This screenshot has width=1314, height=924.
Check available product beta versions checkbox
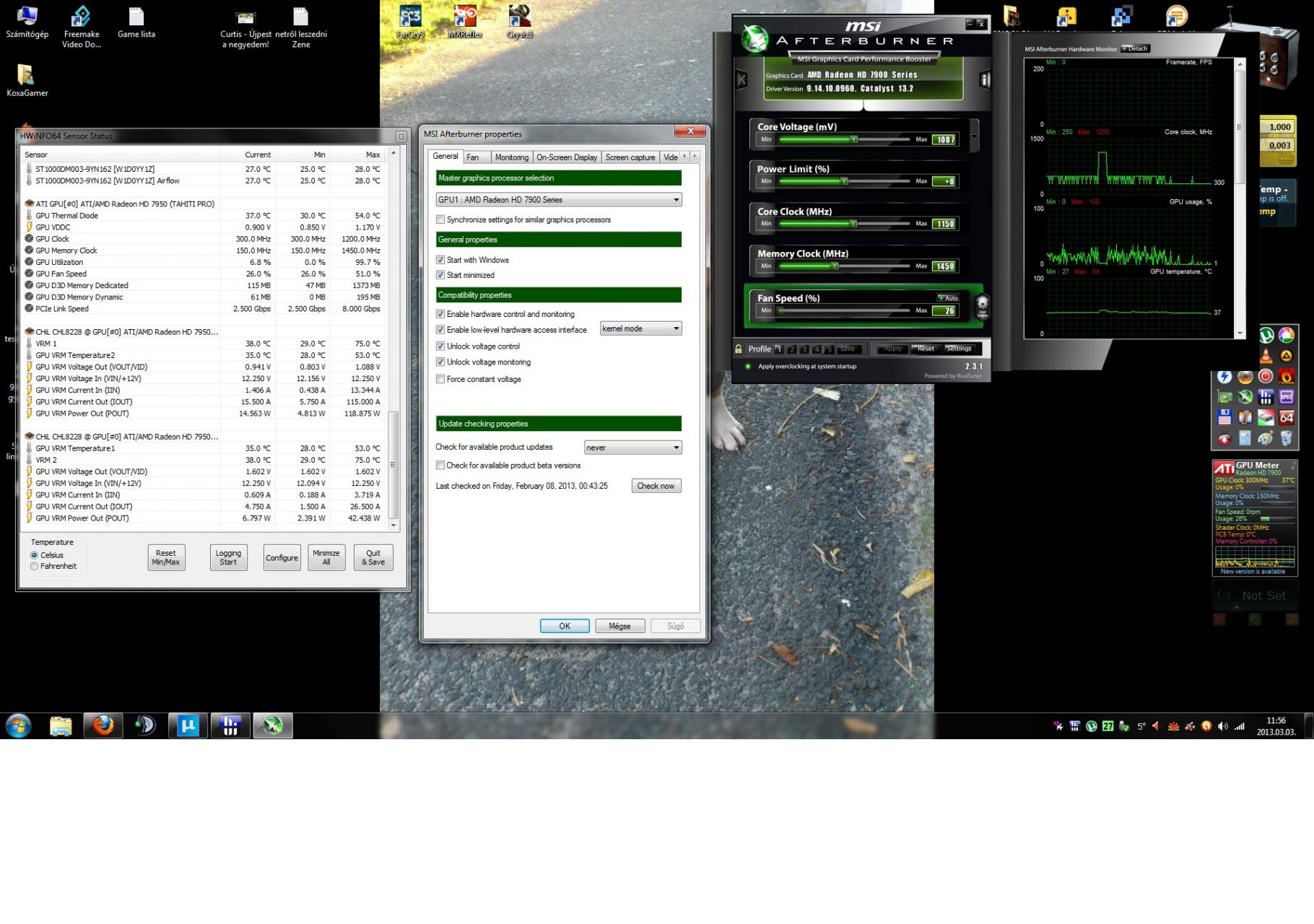coord(440,466)
